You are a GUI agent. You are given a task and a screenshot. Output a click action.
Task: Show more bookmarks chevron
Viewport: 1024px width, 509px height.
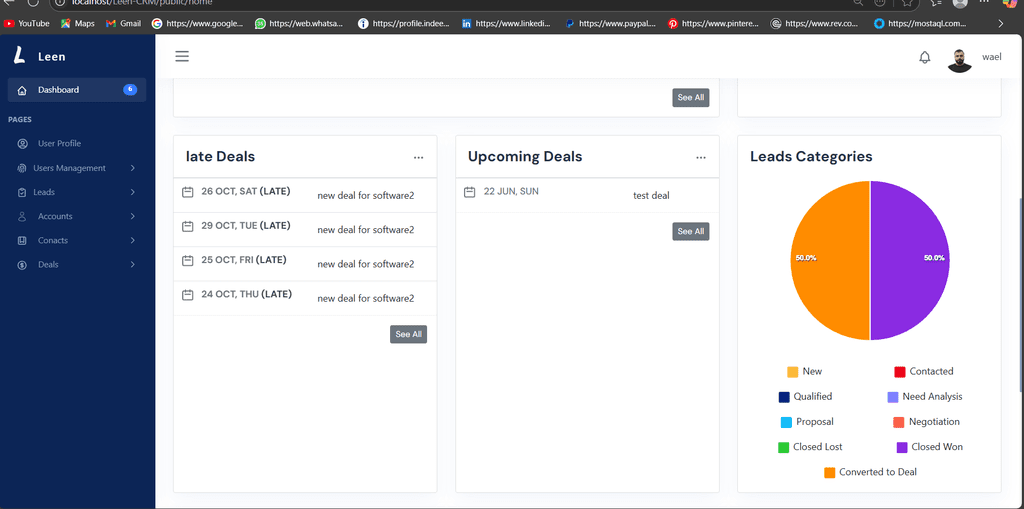click(x=1001, y=24)
